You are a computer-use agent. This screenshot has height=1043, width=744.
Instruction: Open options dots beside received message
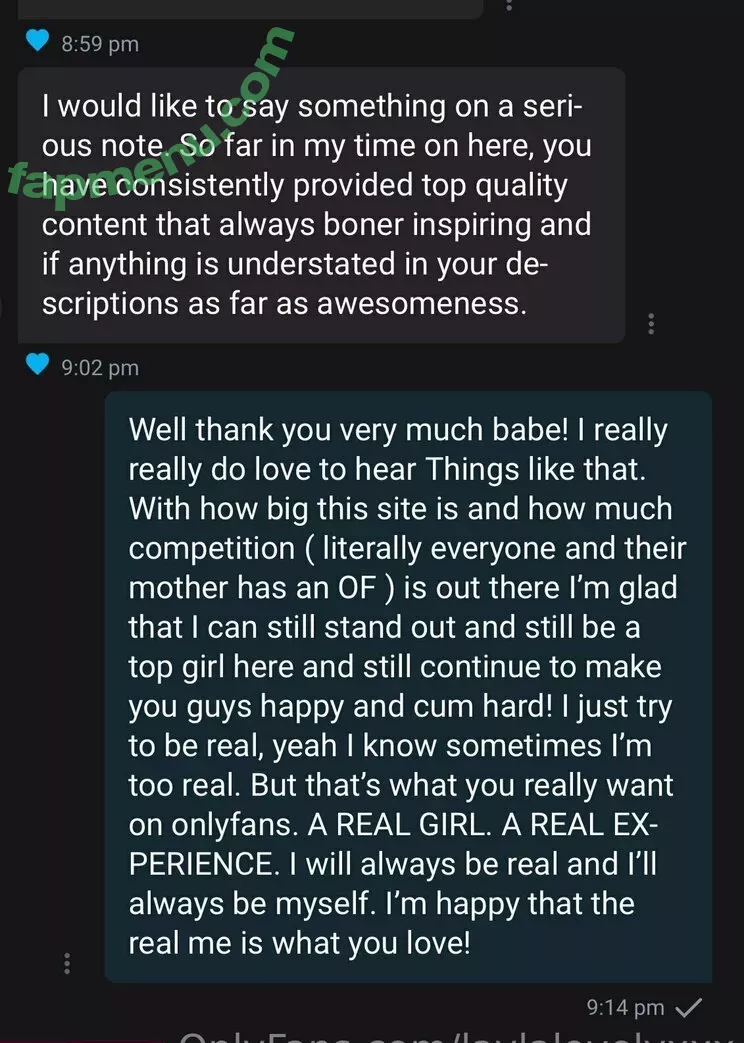(x=651, y=323)
